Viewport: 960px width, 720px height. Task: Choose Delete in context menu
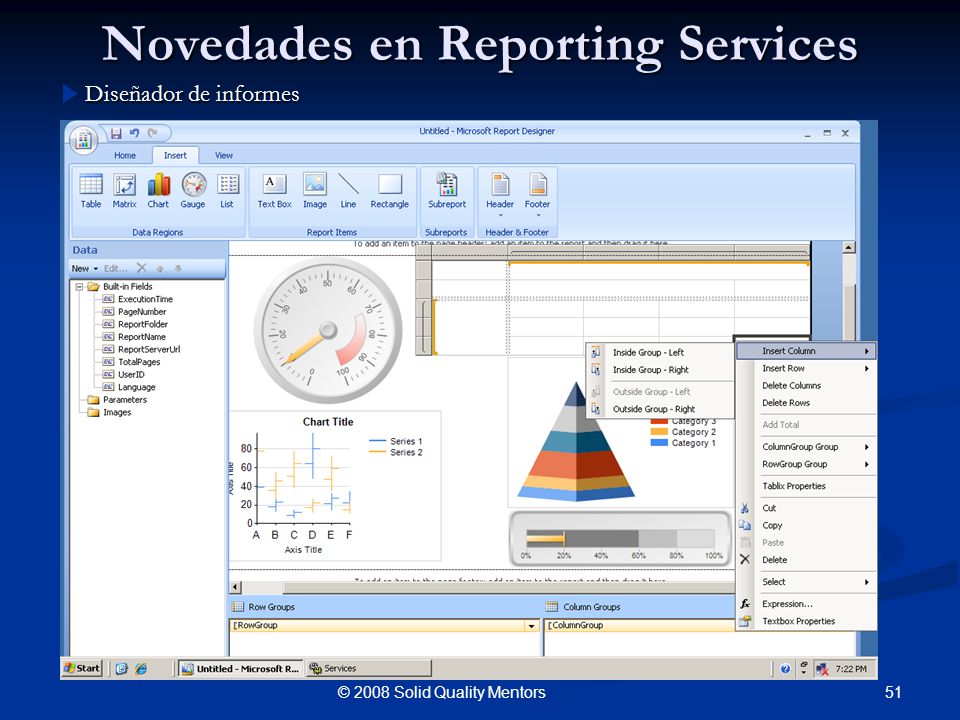806,560
